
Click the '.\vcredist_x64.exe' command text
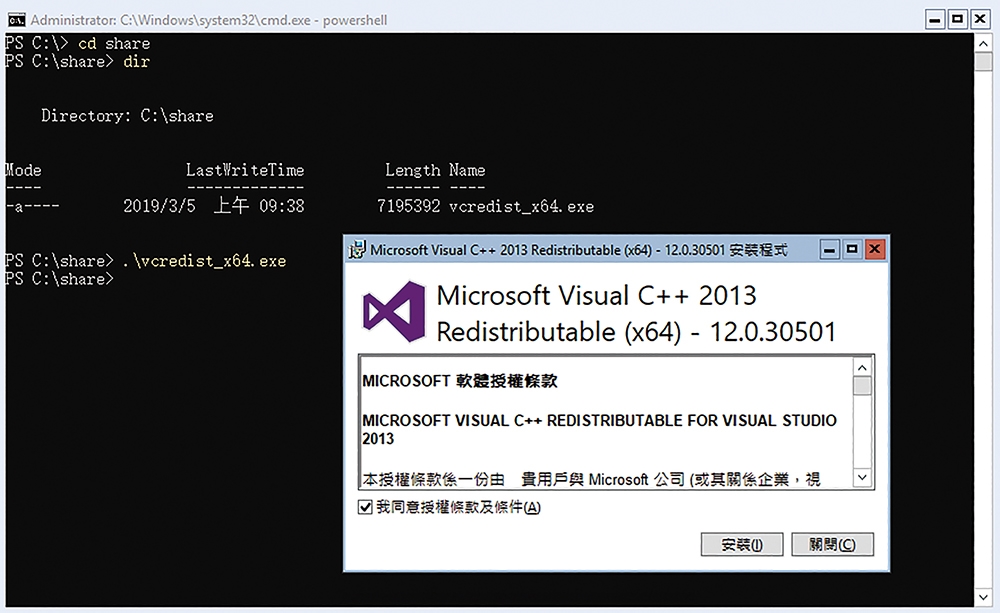point(204,260)
